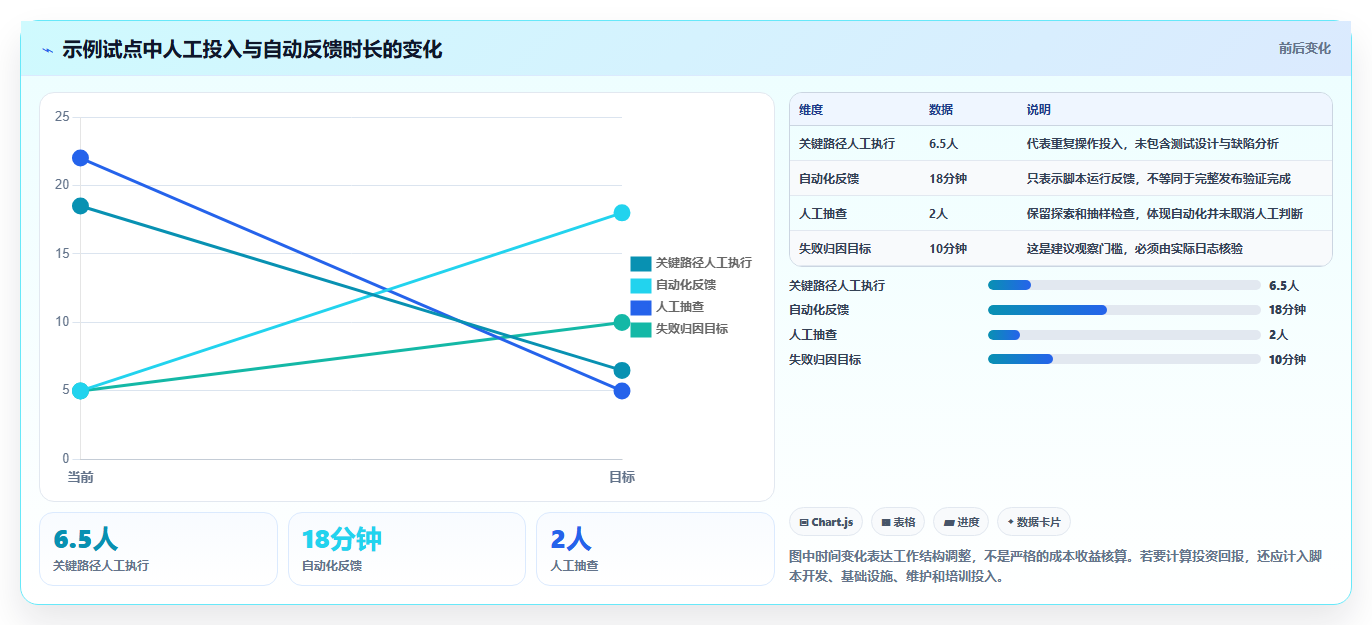Click the icon in the 表格 chip

tap(886, 522)
